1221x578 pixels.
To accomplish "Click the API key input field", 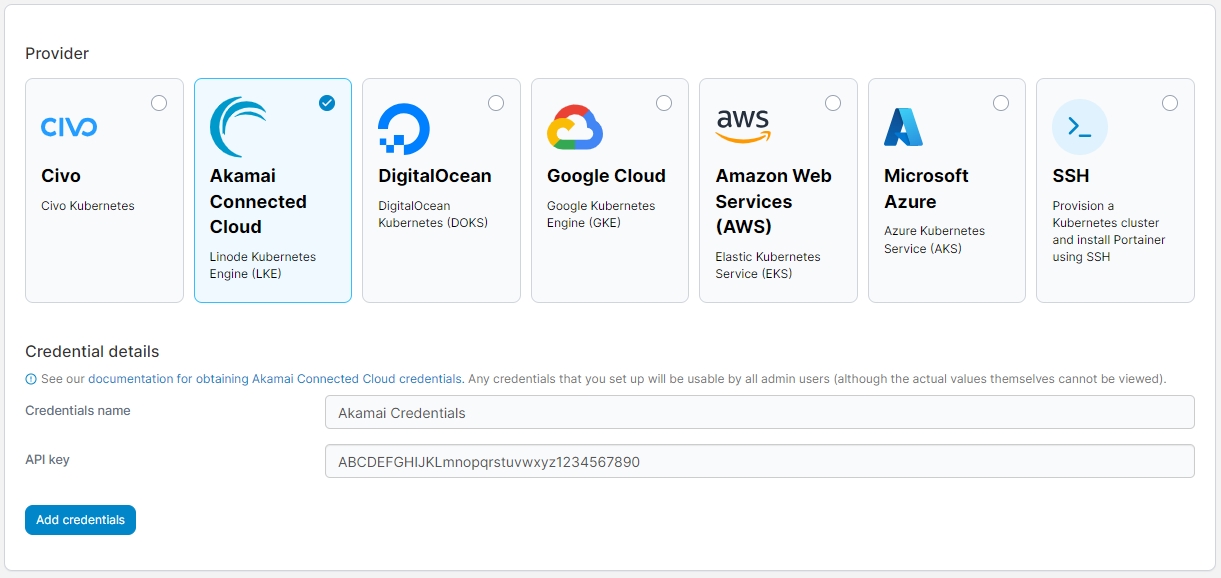I will click(759, 461).
